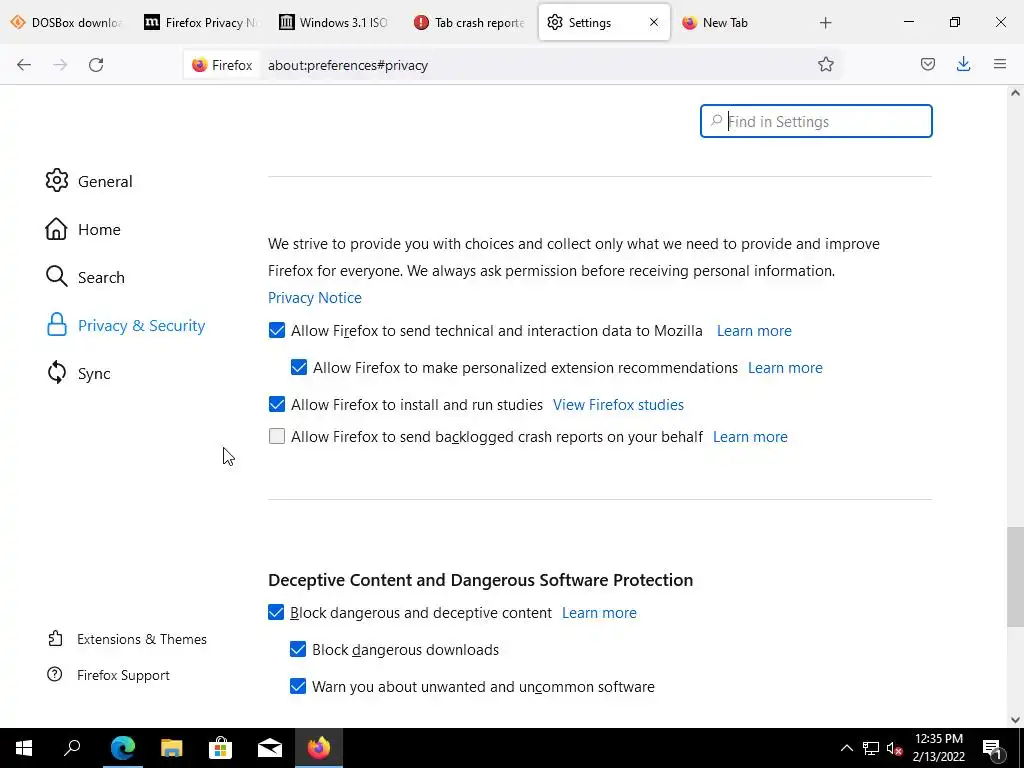Switch to New Tab tab
This screenshot has height=768, width=1024.
pyautogui.click(x=738, y=22)
